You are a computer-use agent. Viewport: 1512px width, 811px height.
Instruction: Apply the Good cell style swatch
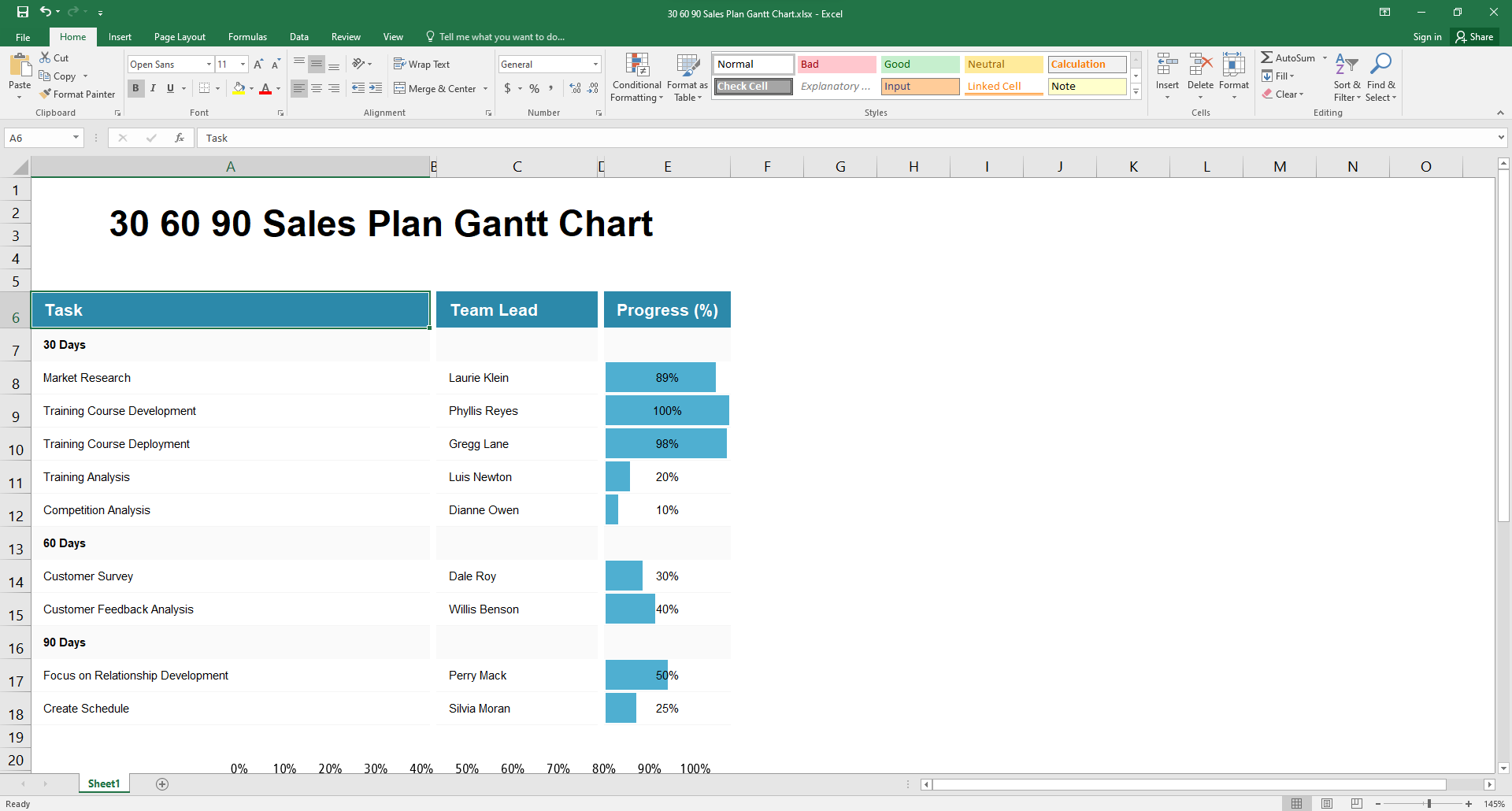click(x=919, y=65)
